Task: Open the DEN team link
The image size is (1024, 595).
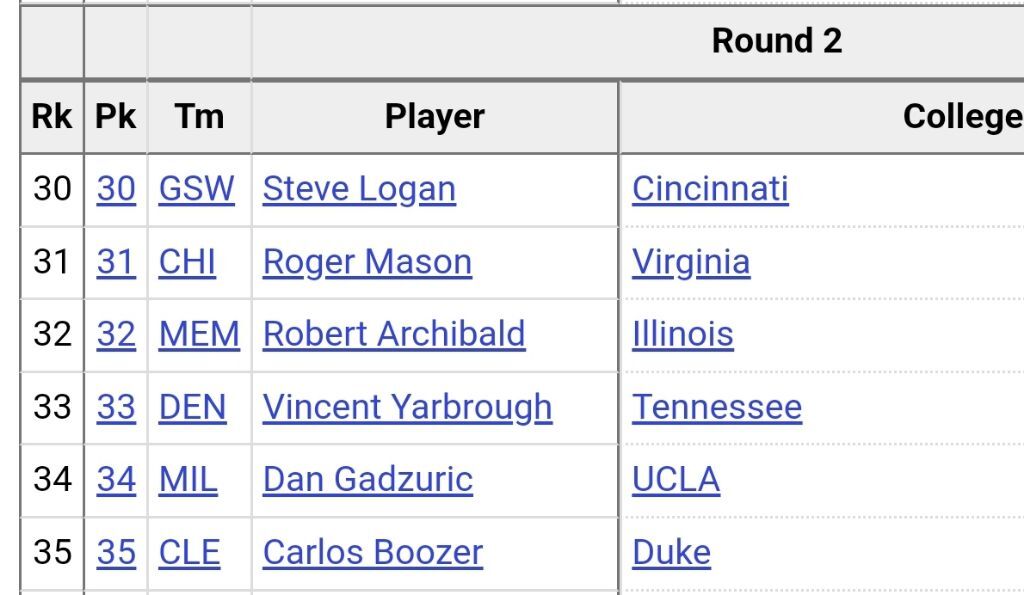Action: coord(193,408)
